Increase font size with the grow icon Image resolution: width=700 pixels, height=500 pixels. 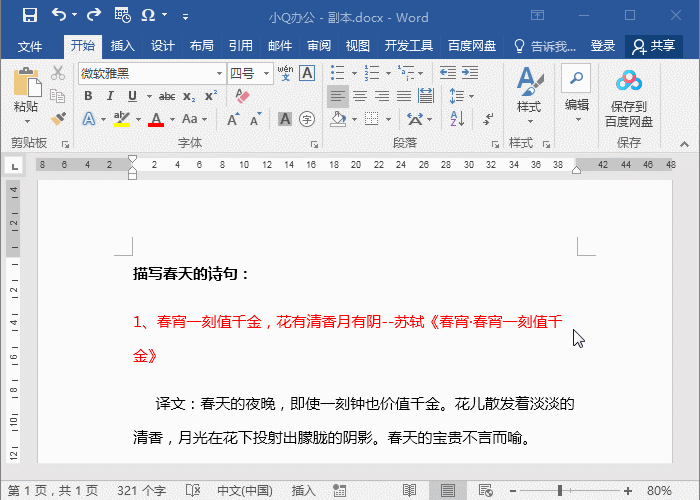tap(233, 119)
